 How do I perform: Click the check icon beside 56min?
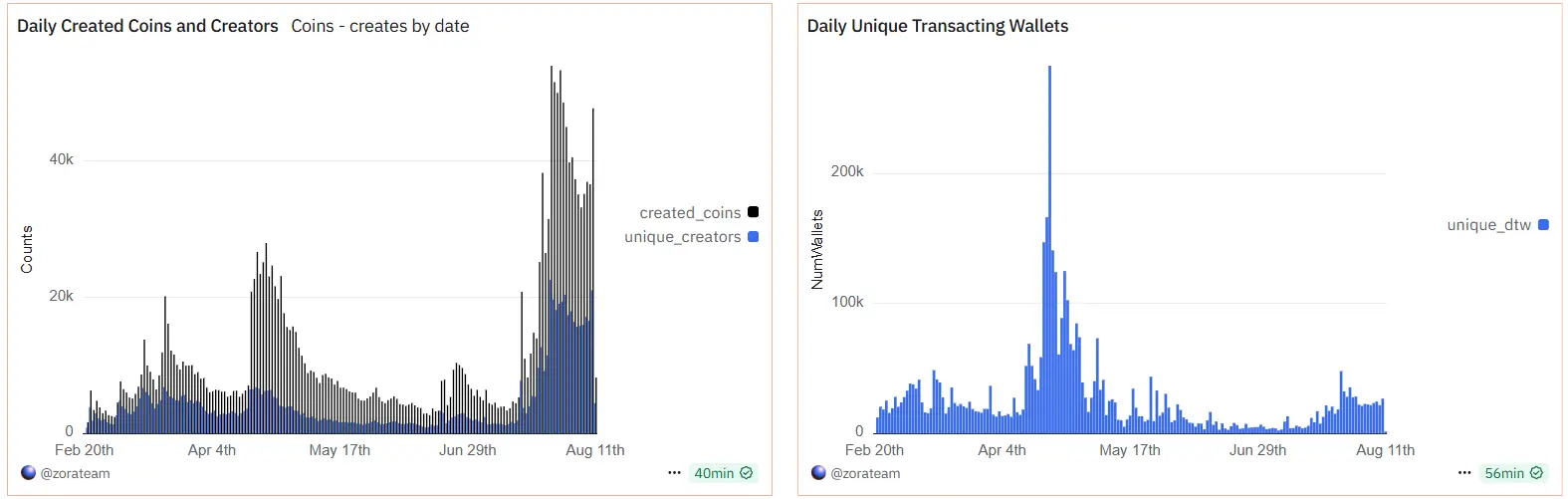tap(1536, 473)
